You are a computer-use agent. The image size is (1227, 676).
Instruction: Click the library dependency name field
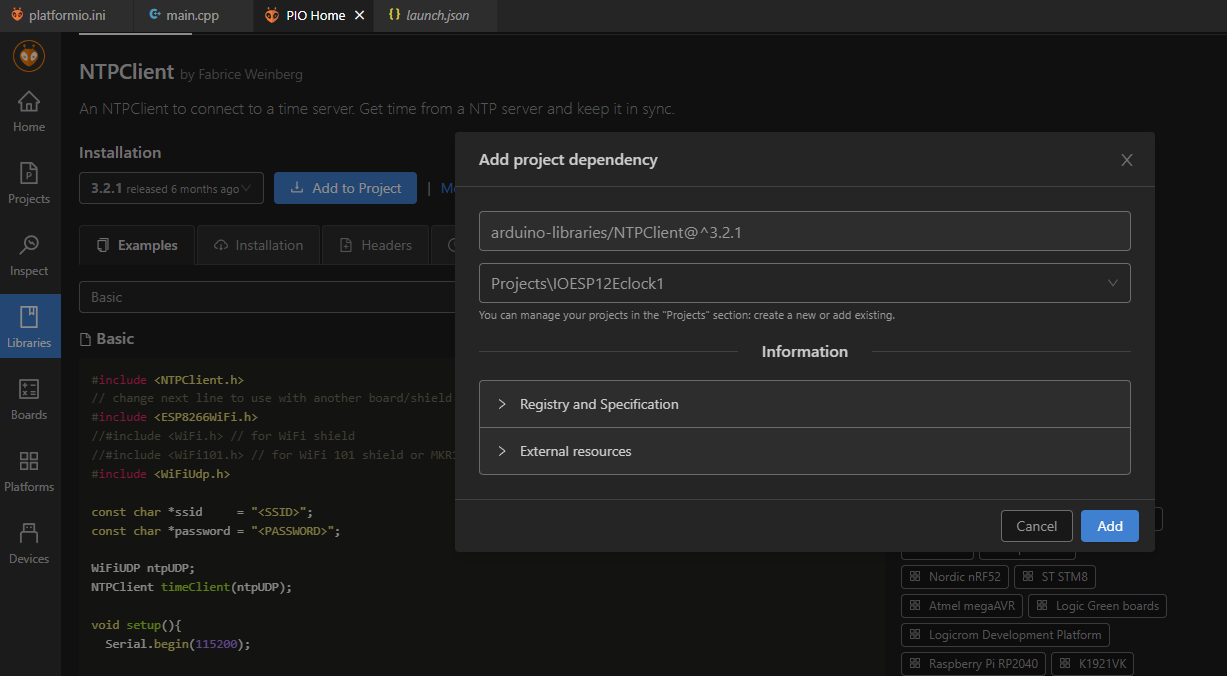804,231
